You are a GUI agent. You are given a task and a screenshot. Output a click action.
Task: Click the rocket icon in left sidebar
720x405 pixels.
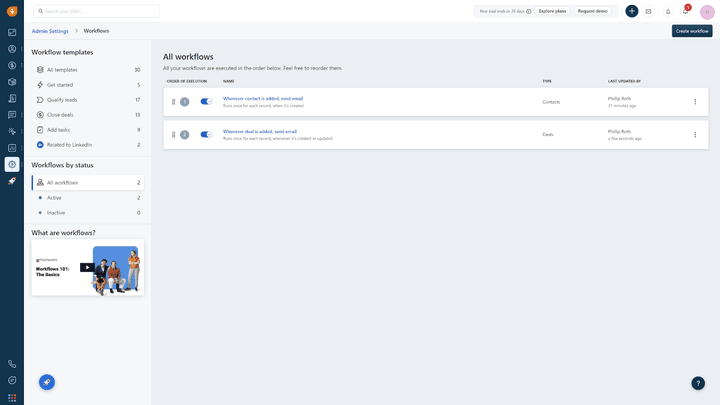click(x=12, y=181)
